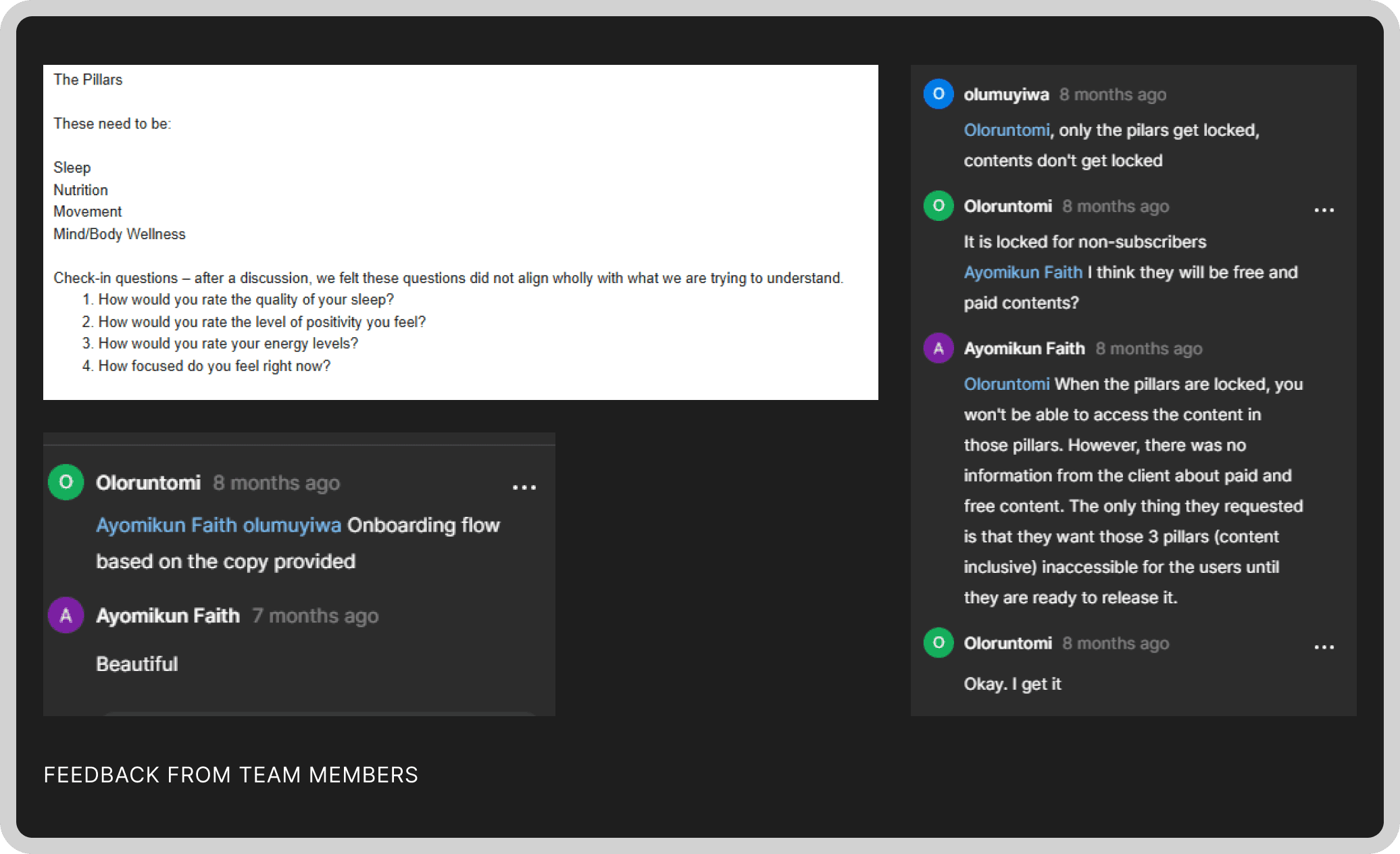Click 'Ayomikun Faith' mention in Onboarding flow comment
The width and height of the screenshot is (1400, 854).
(x=166, y=525)
